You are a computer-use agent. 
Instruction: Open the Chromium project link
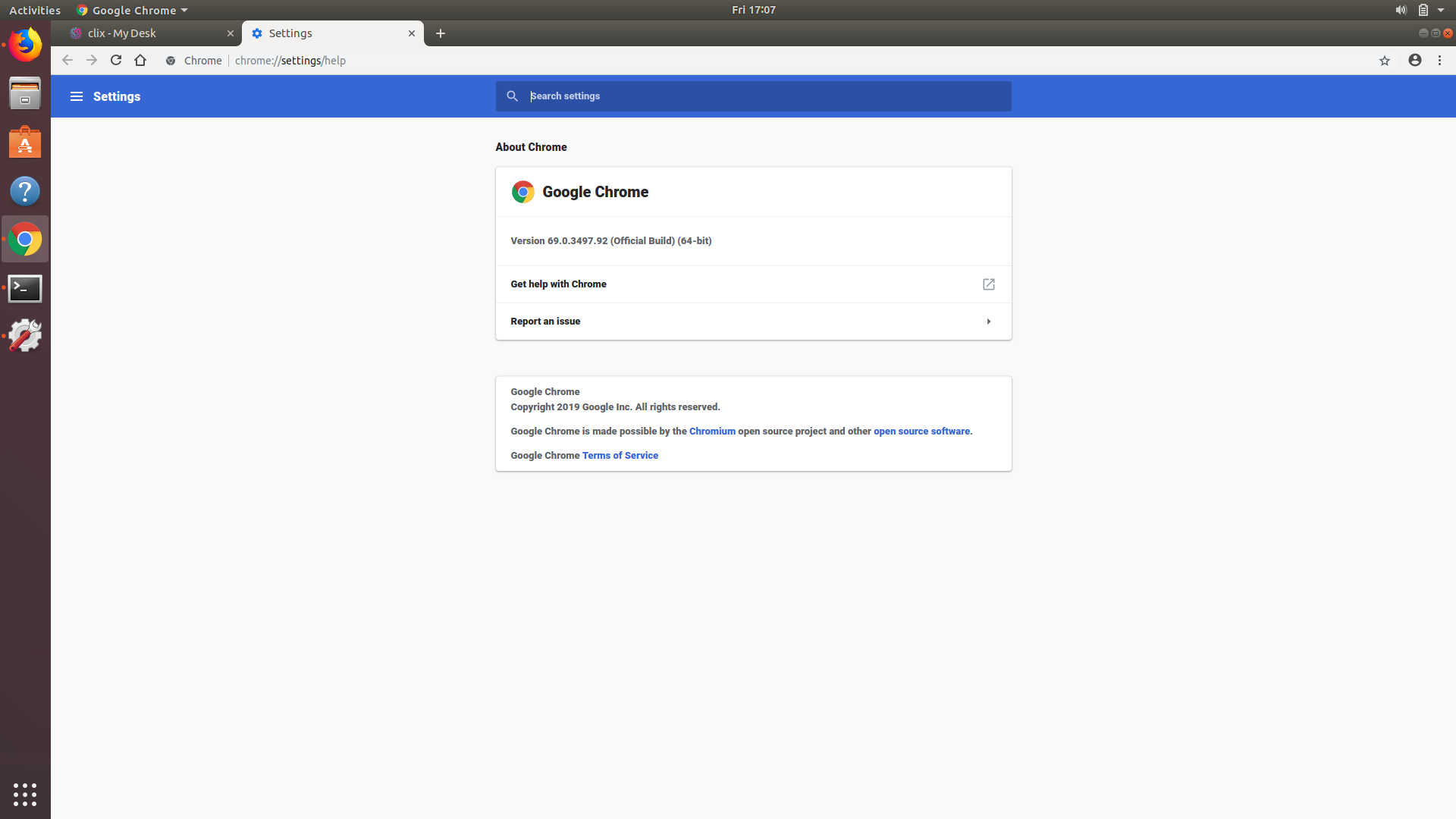coord(711,431)
